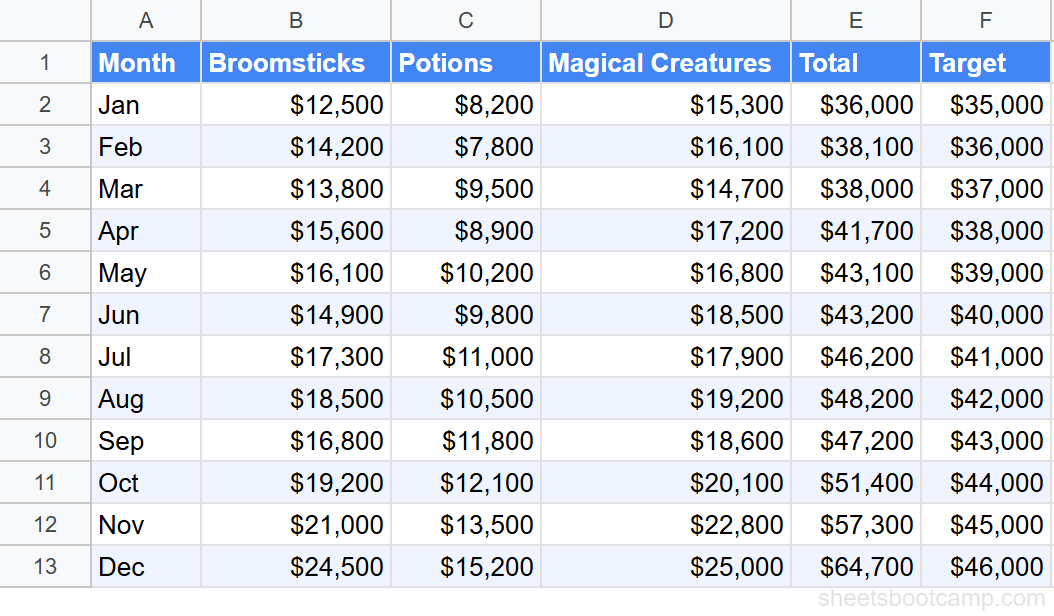Select row 1 number header
This screenshot has height=616, width=1054.
[45, 63]
